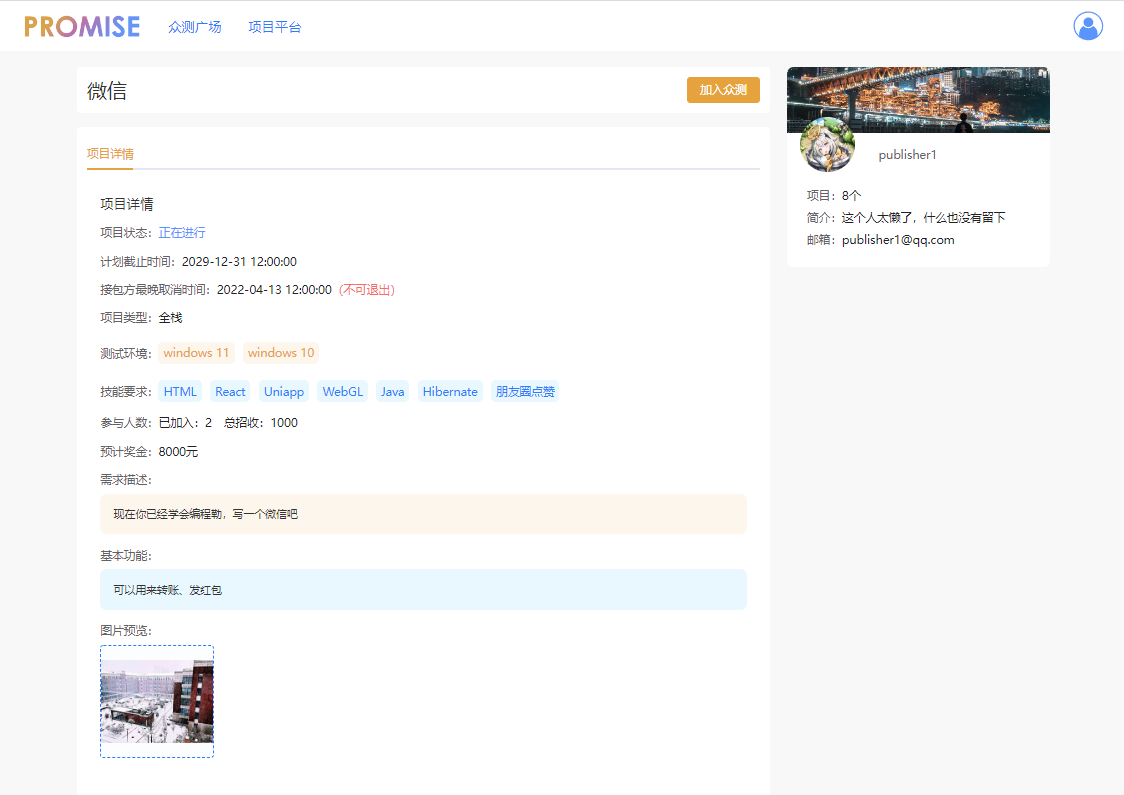
Task: Click the 图片预览 label
Action: tap(125, 630)
